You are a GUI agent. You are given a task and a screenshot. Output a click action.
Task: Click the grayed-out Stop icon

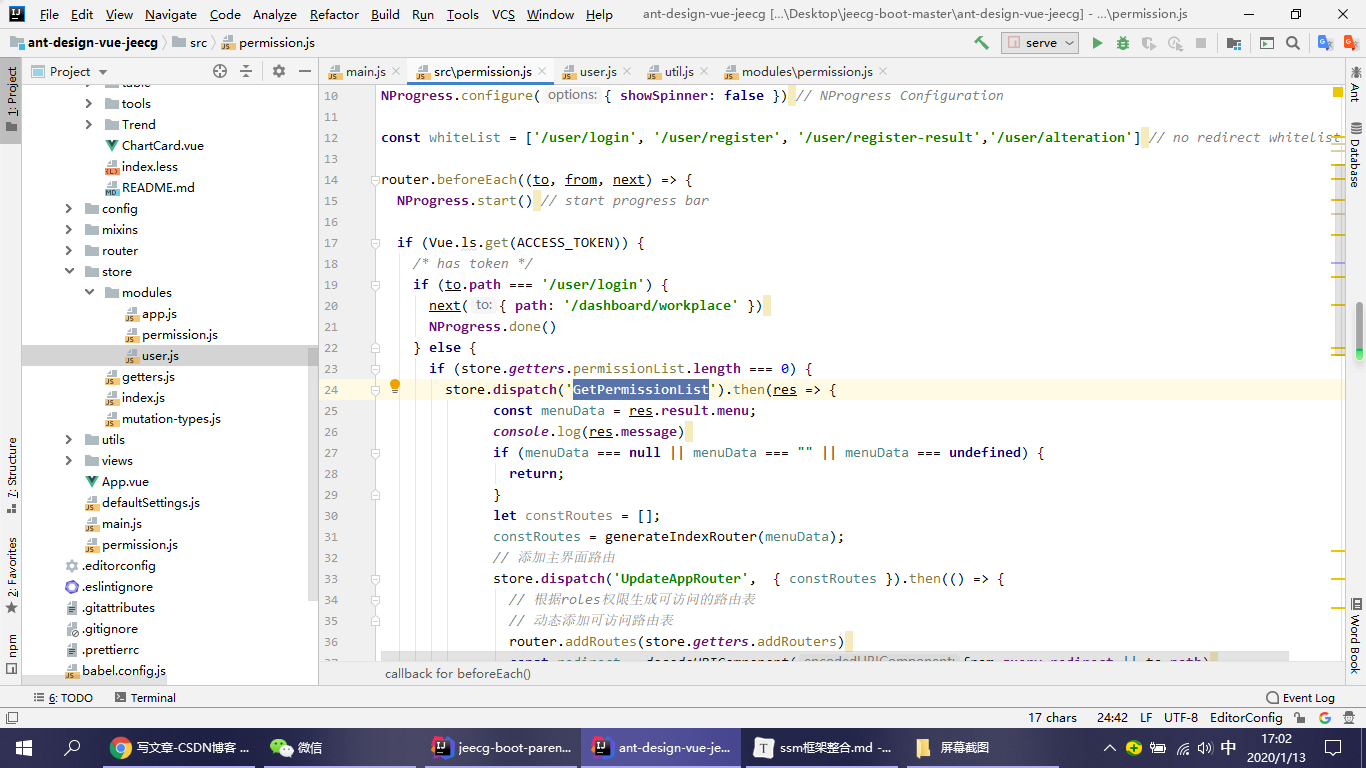pyautogui.click(x=1201, y=43)
